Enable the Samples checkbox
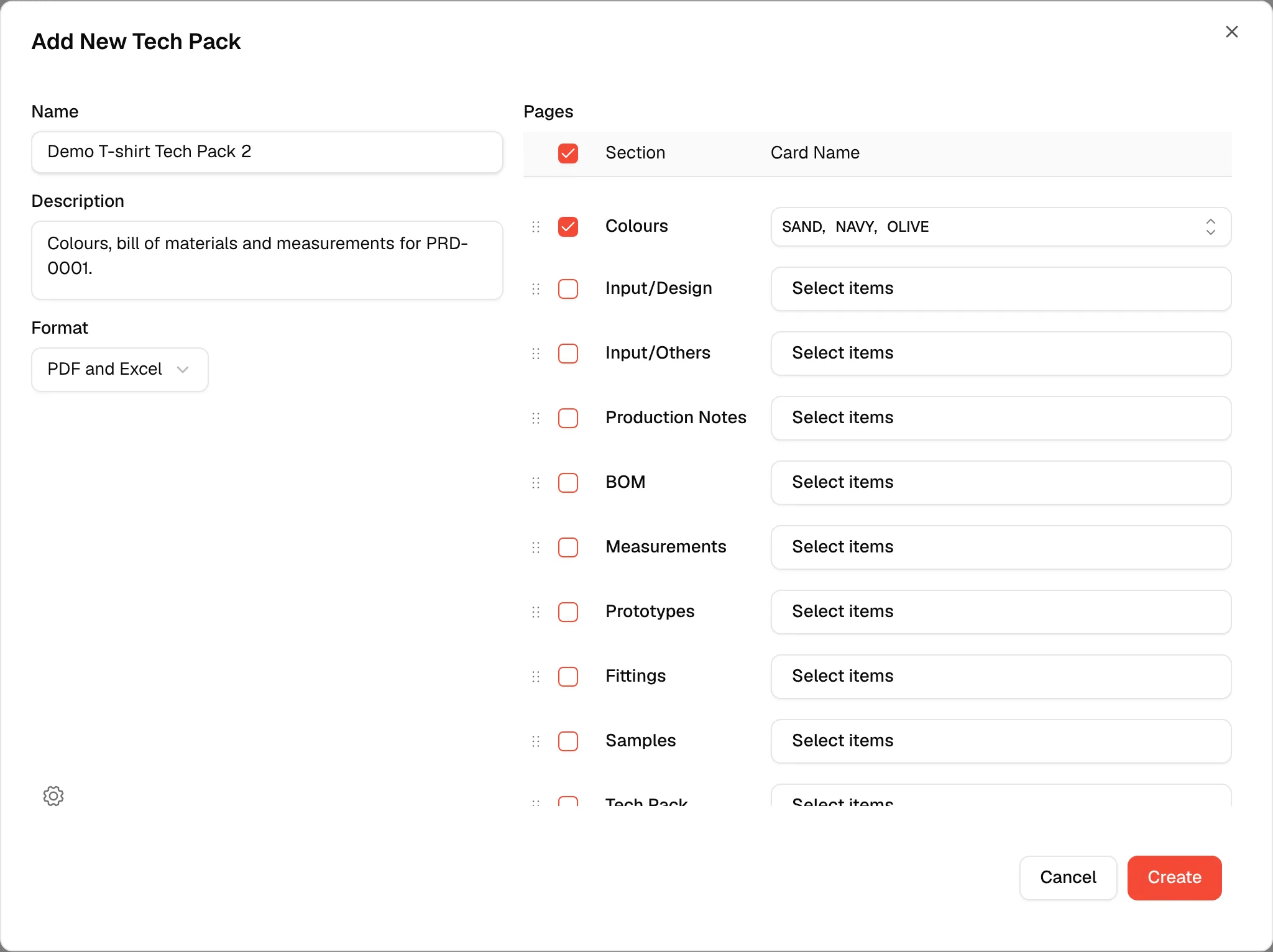1273x952 pixels. point(568,741)
